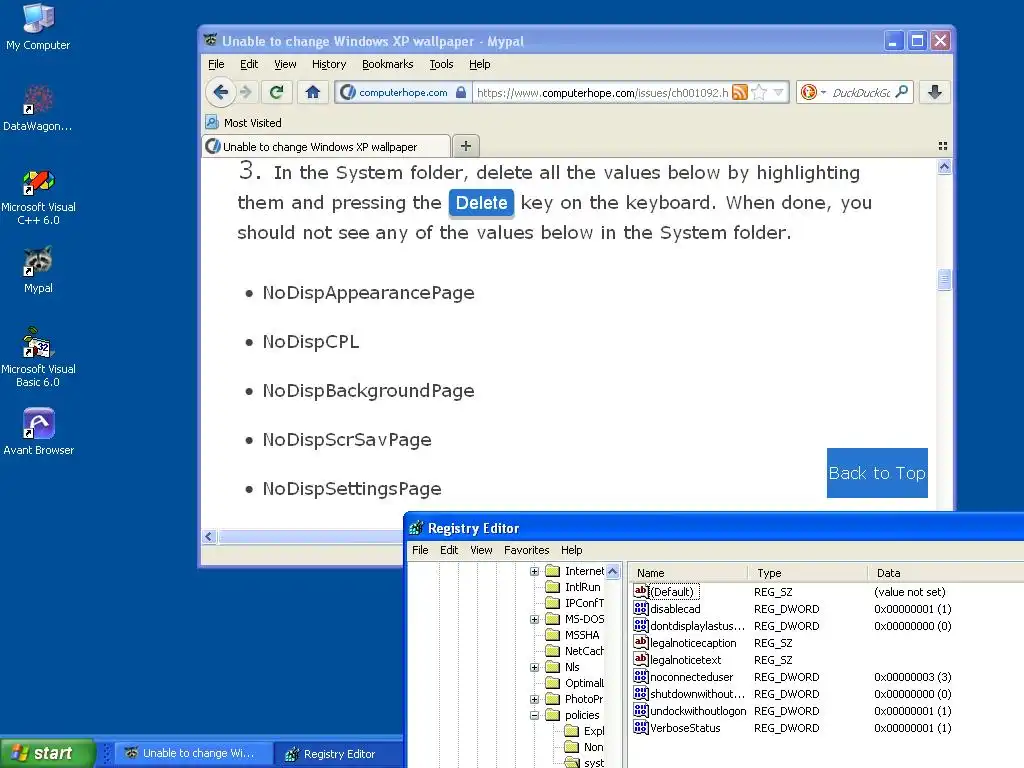
Task: Open a new tab with plus button
Action: pyautogui.click(x=466, y=146)
